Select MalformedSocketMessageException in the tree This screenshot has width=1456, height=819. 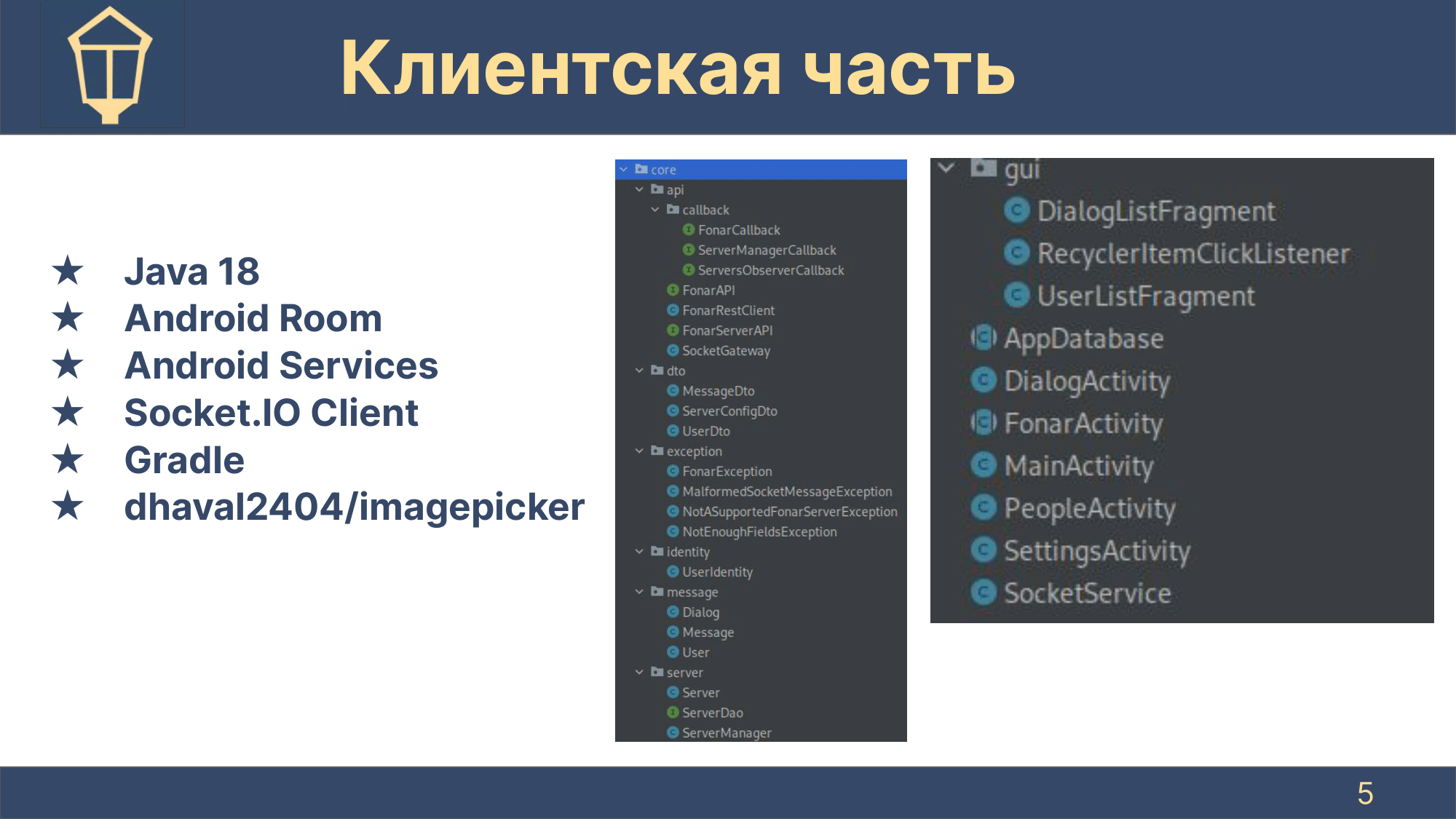[x=786, y=492]
